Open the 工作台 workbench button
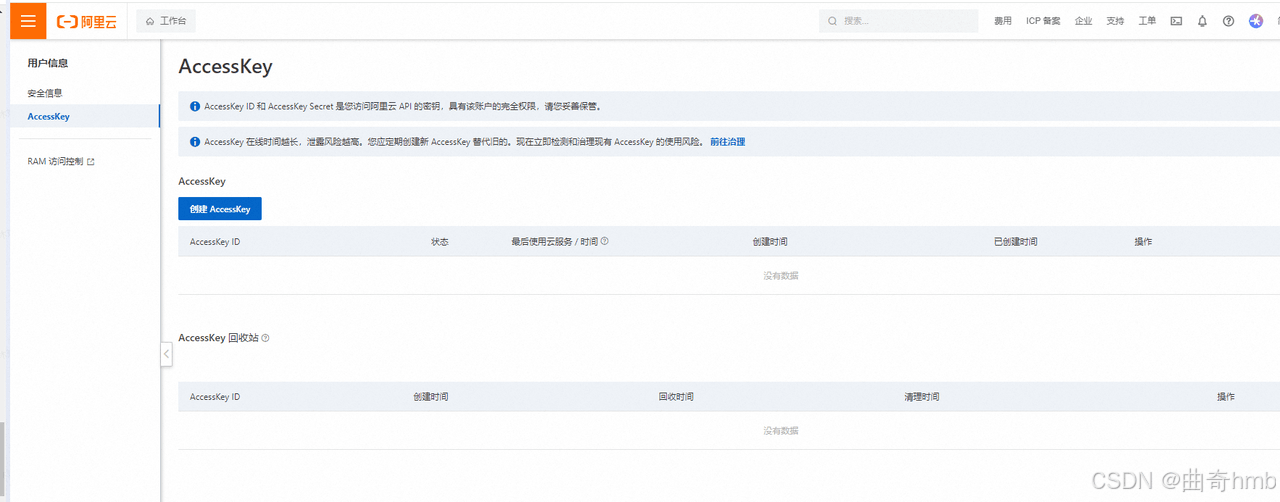 166,21
